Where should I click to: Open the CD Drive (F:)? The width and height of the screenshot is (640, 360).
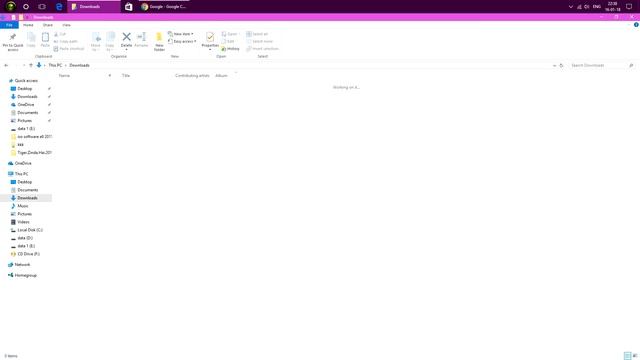[28, 254]
